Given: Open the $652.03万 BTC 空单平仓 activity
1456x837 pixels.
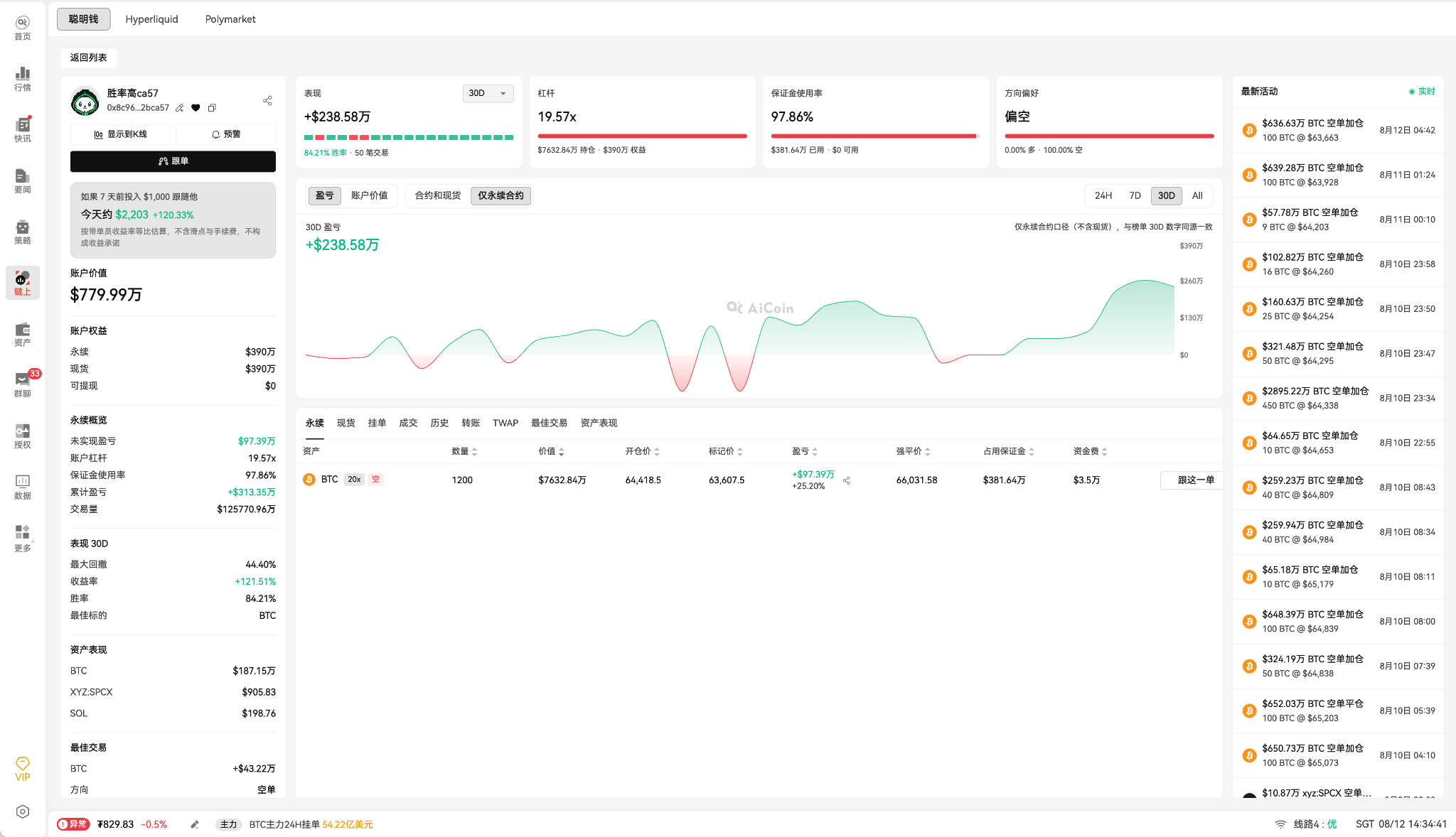Looking at the screenshot, I should coord(1339,711).
